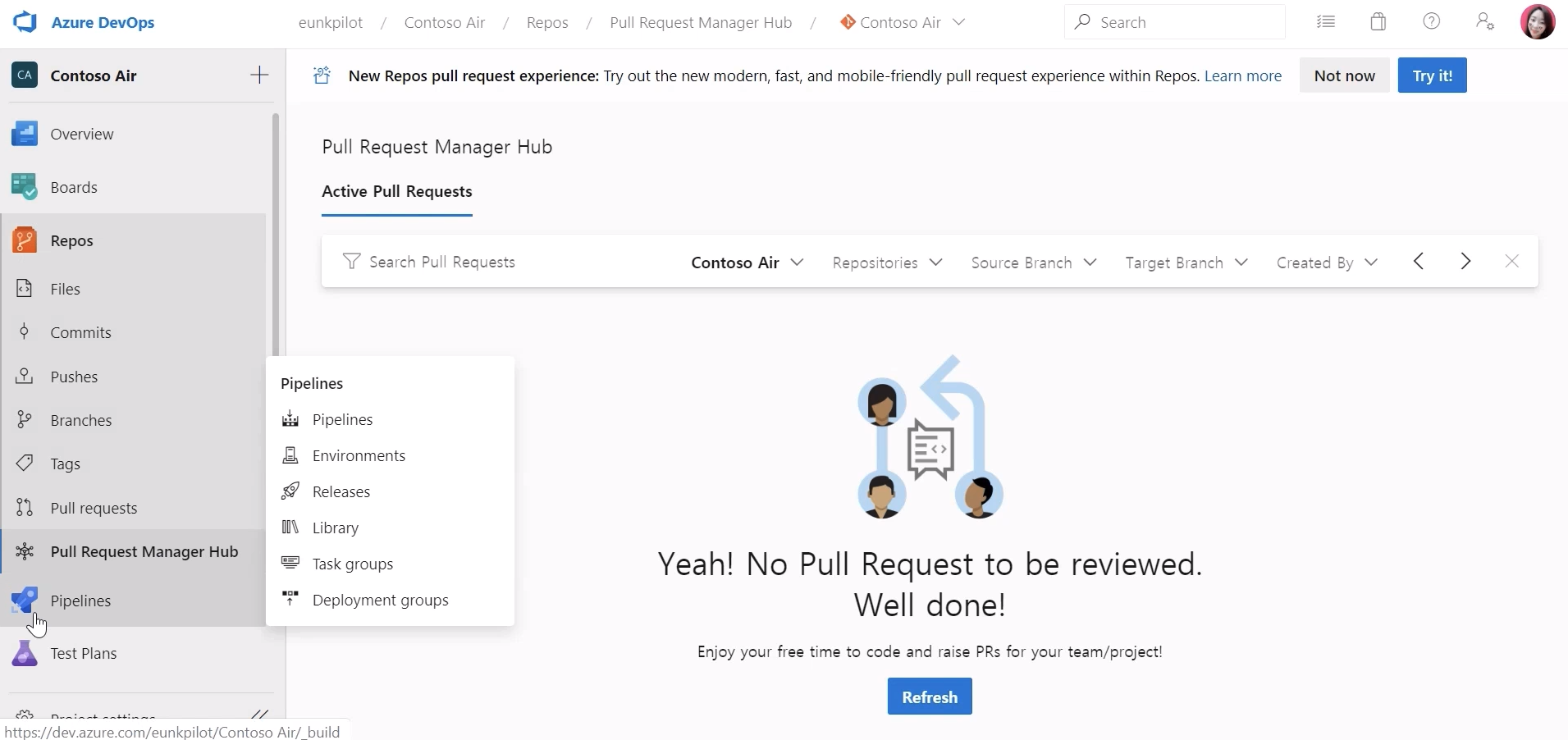Image resolution: width=1568 pixels, height=740 pixels.
Task: Click the Pipelines rocket hub icon
Action: click(x=25, y=601)
